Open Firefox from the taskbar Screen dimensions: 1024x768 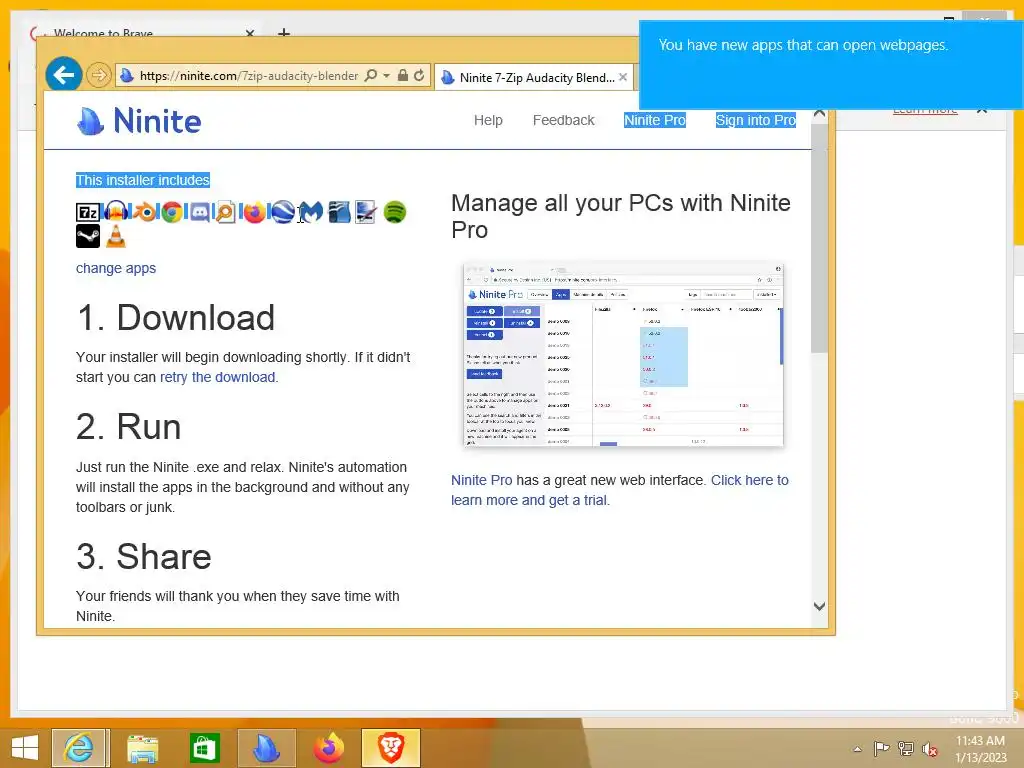tap(328, 748)
